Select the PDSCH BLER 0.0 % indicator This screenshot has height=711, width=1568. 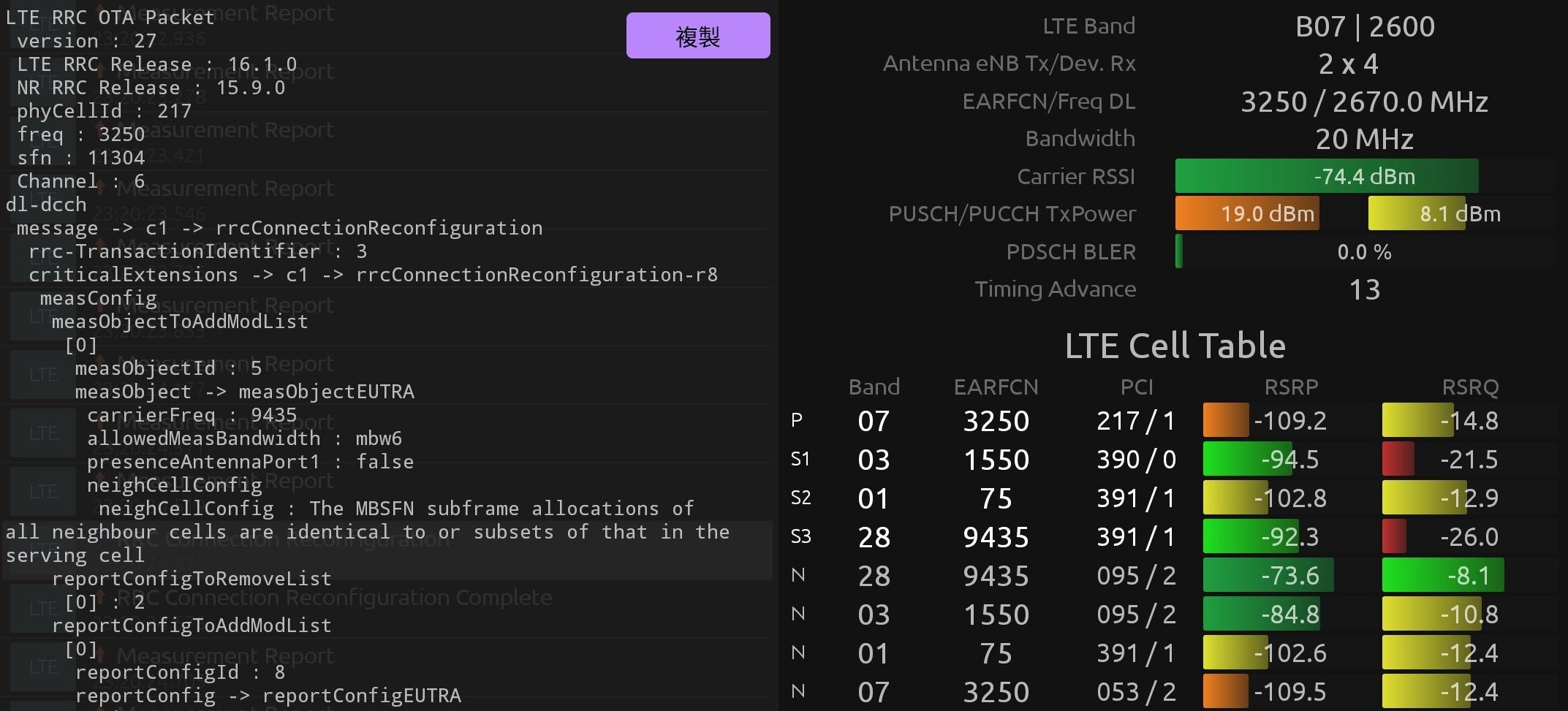(x=1364, y=252)
